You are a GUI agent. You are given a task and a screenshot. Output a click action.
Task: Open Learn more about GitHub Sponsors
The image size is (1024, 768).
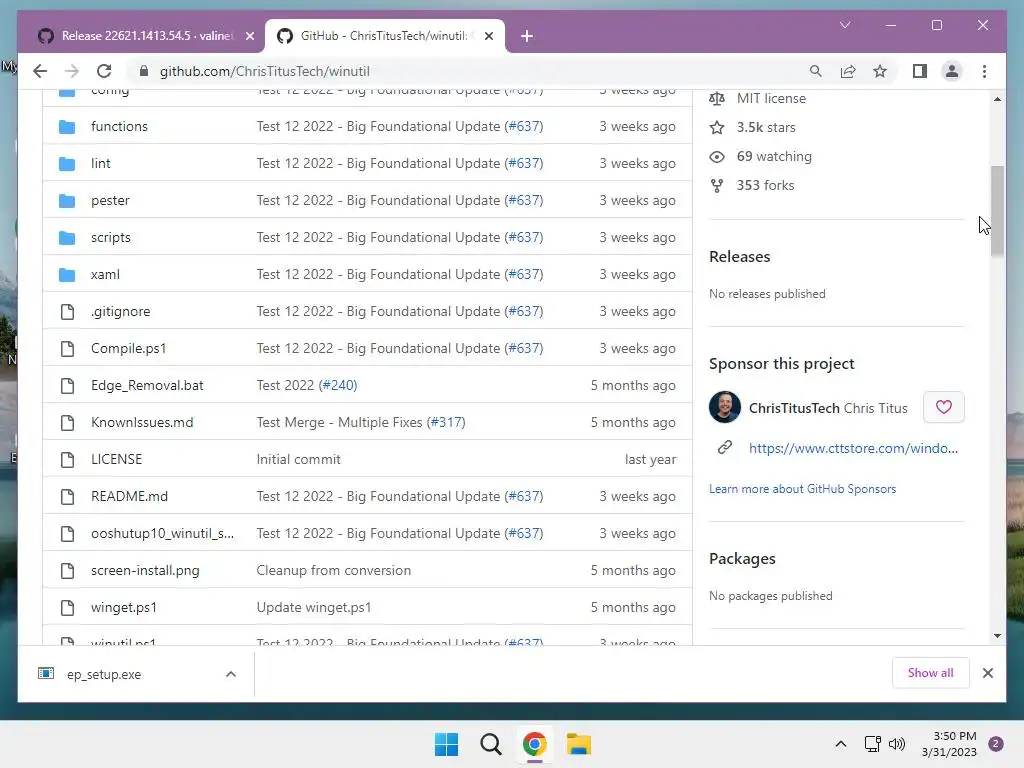pos(803,488)
